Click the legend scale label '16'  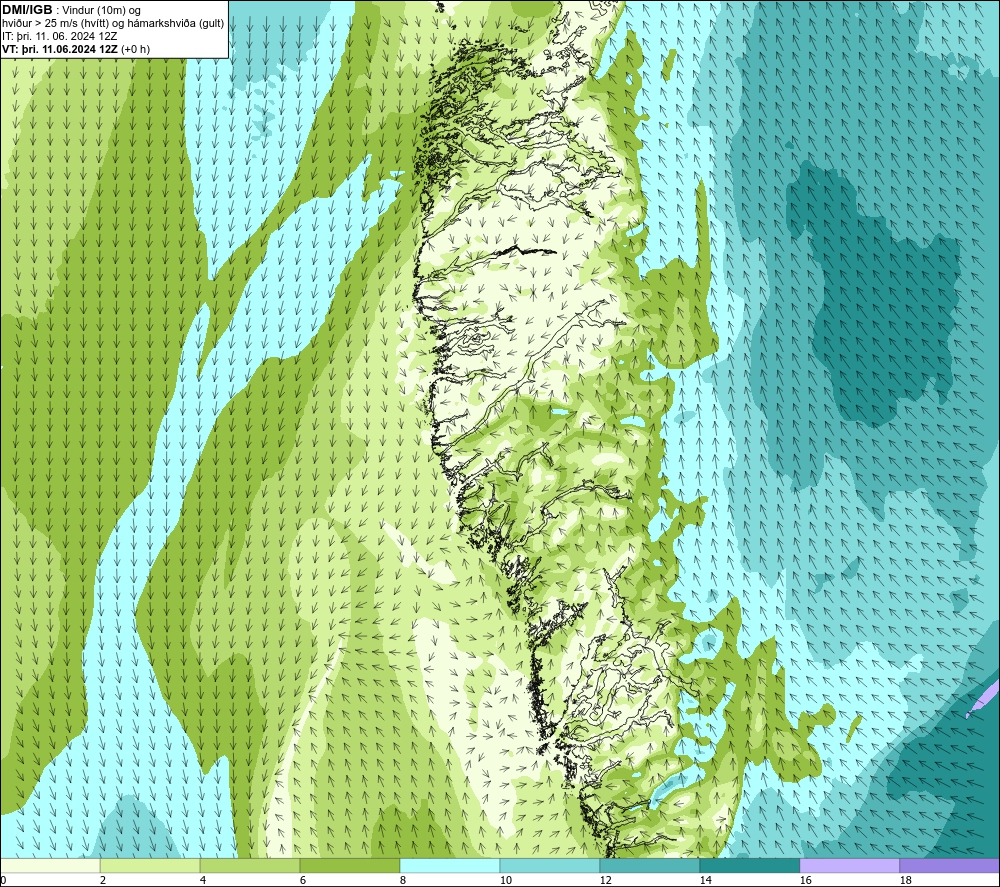coord(805,880)
